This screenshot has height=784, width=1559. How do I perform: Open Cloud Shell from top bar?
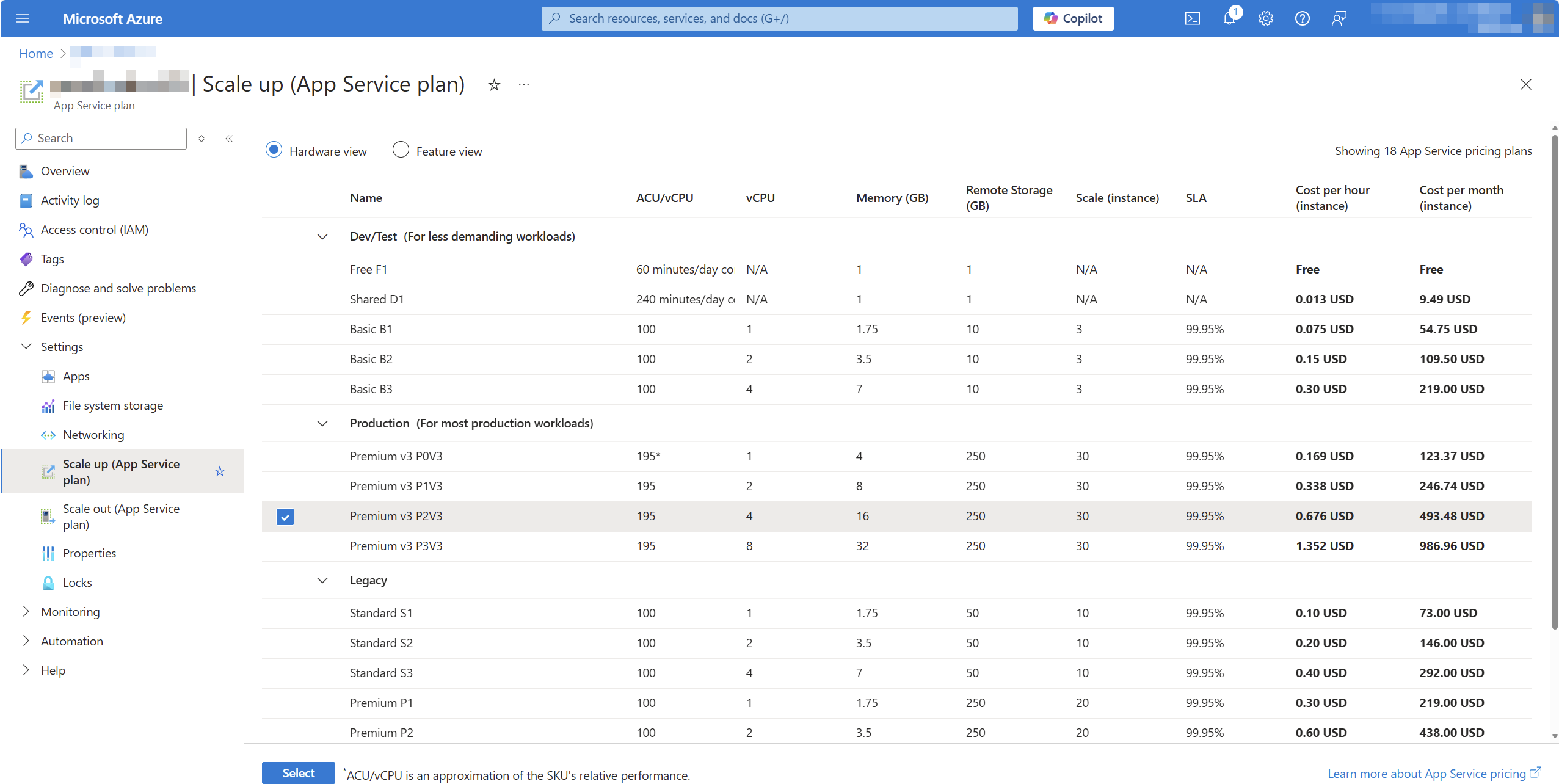pyautogui.click(x=1192, y=18)
